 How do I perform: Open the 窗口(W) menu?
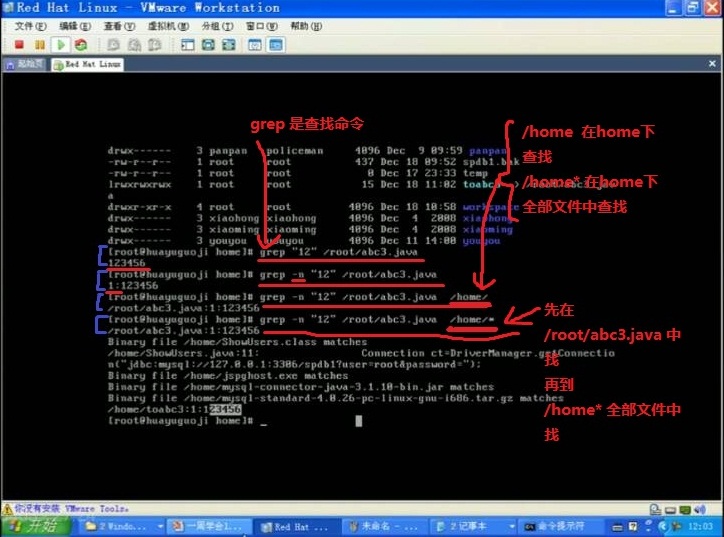262,26
